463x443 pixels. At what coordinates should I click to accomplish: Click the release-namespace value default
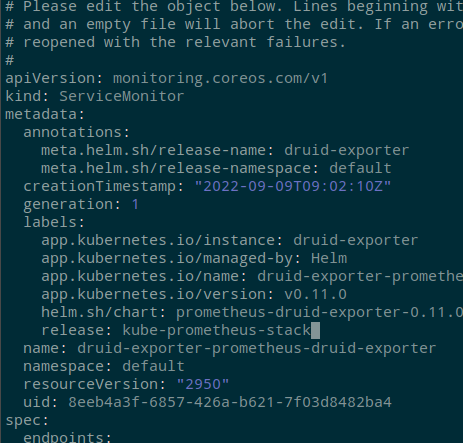360,168
